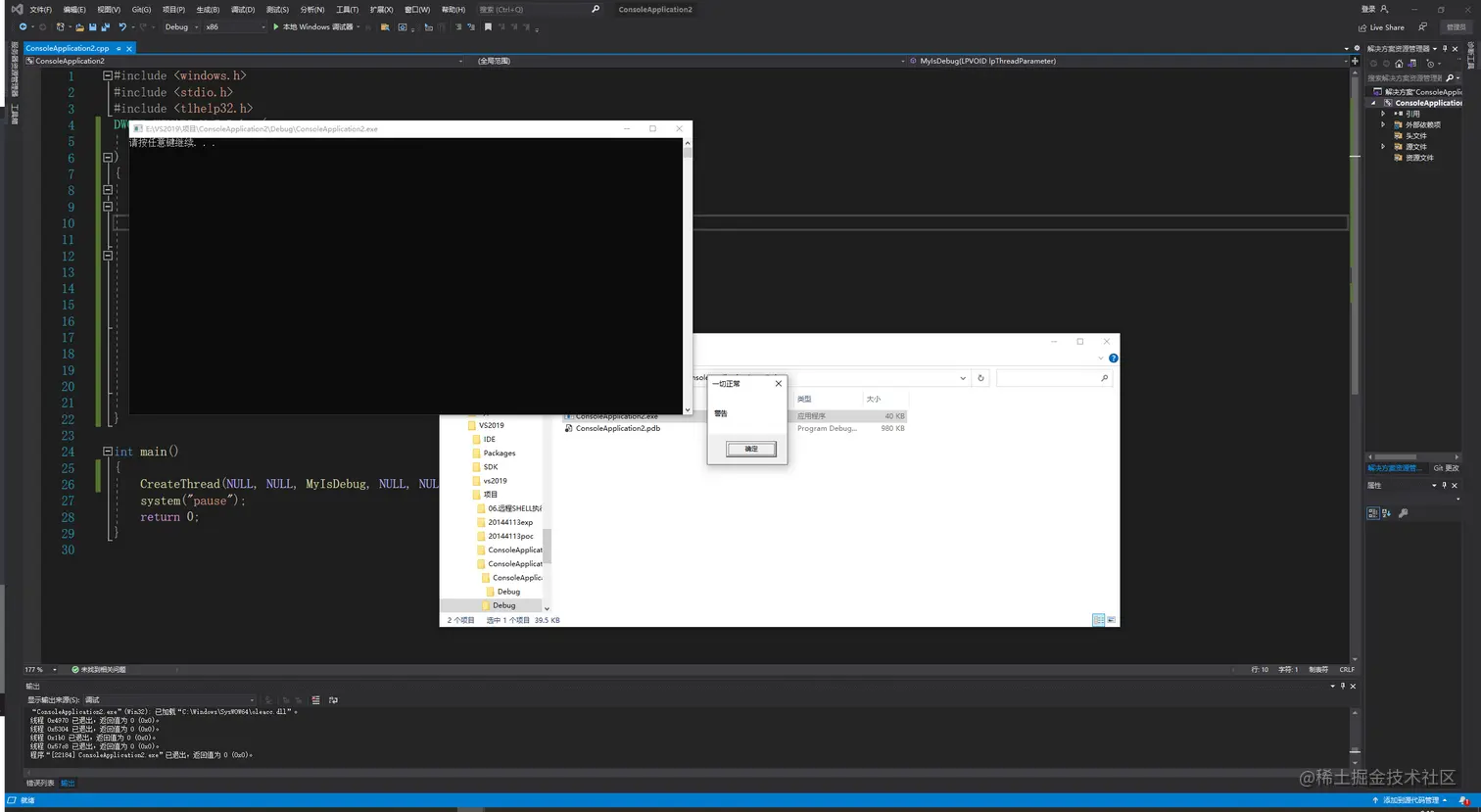Open the x86 platform dropdown
The image size is (1481, 812).
pyautogui.click(x=234, y=27)
